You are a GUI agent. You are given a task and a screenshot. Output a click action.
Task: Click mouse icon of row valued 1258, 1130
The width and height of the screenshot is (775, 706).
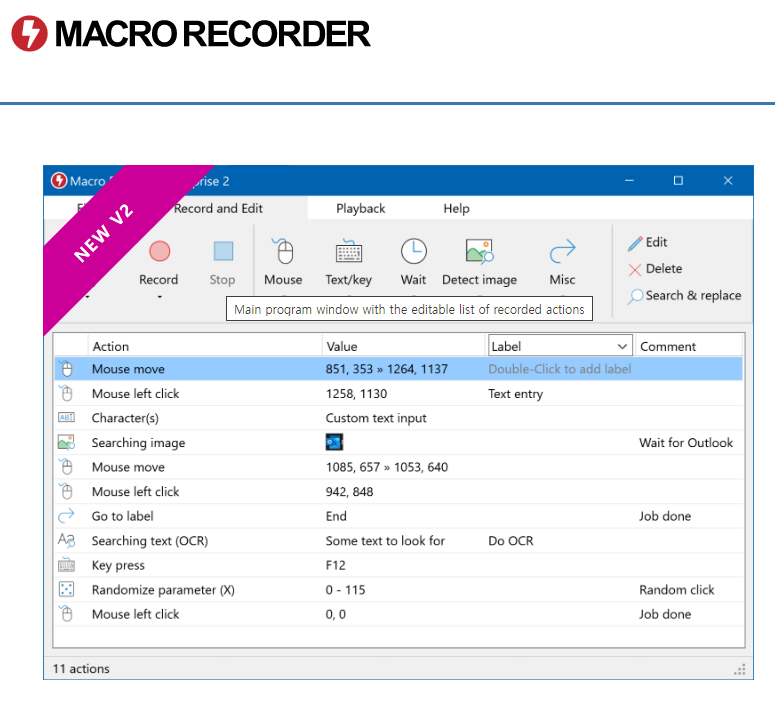pos(66,393)
